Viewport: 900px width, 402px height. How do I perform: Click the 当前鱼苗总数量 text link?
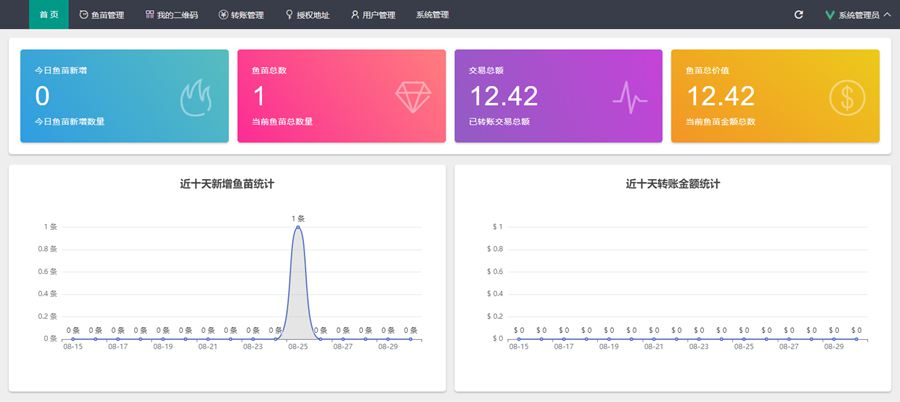[282, 122]
